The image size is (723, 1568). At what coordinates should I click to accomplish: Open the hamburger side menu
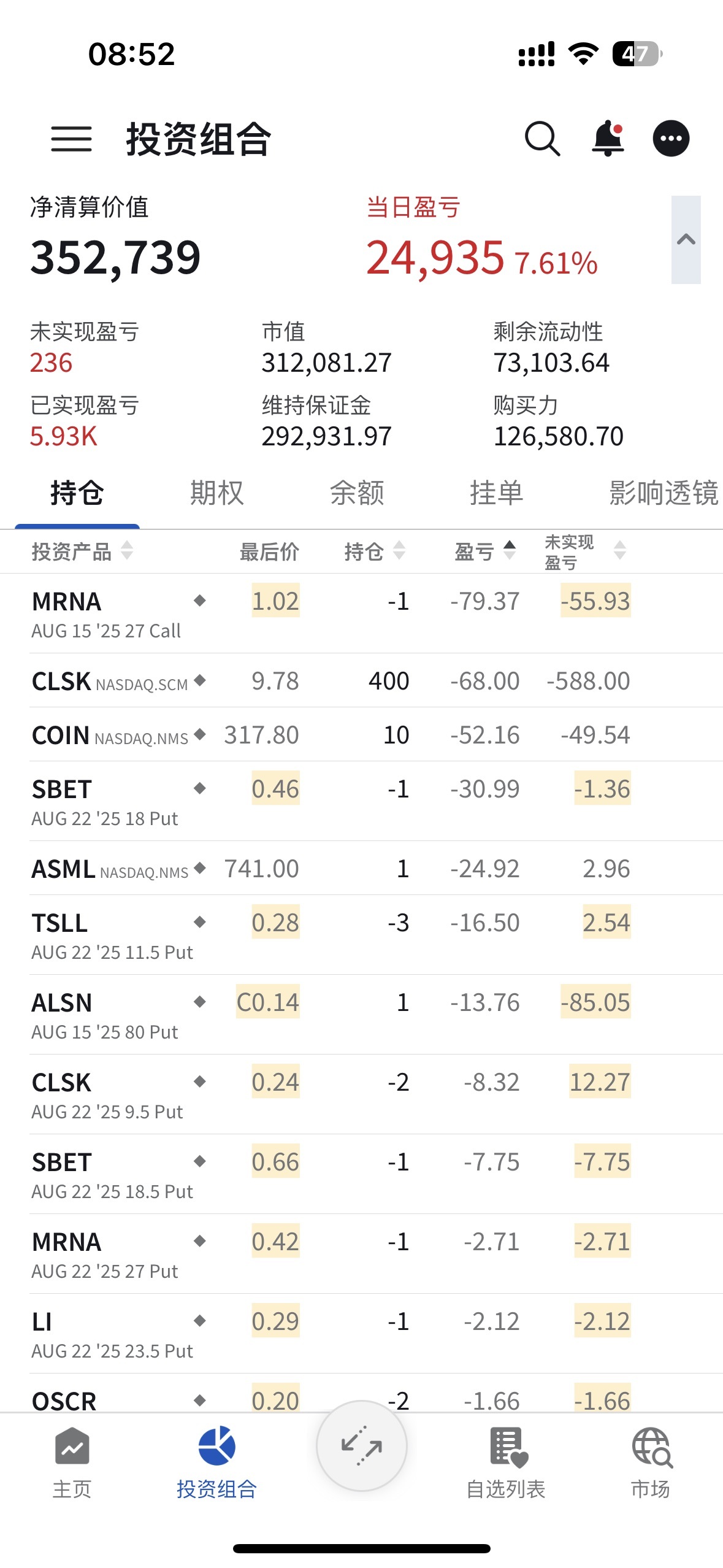pos(71,139)
